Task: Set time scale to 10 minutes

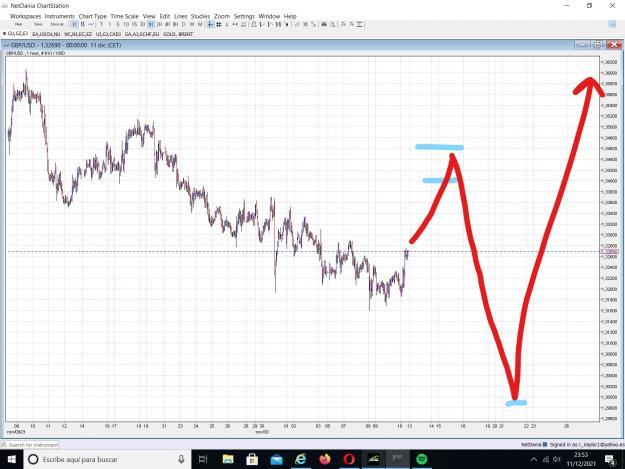Action: click(x=126, y=24)
